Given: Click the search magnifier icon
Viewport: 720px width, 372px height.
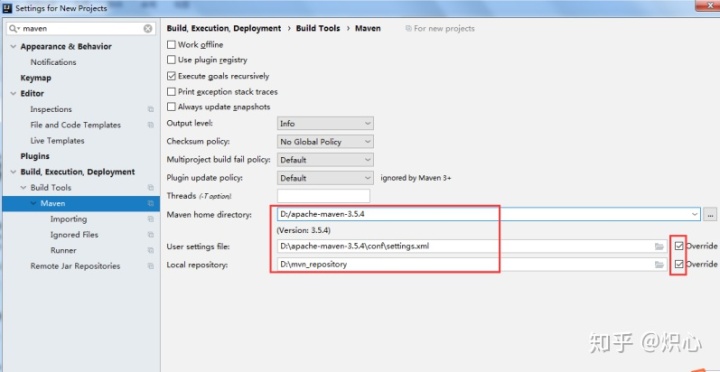Looking at the screenshot, I should pyautogui.click(x=13, y=28).
